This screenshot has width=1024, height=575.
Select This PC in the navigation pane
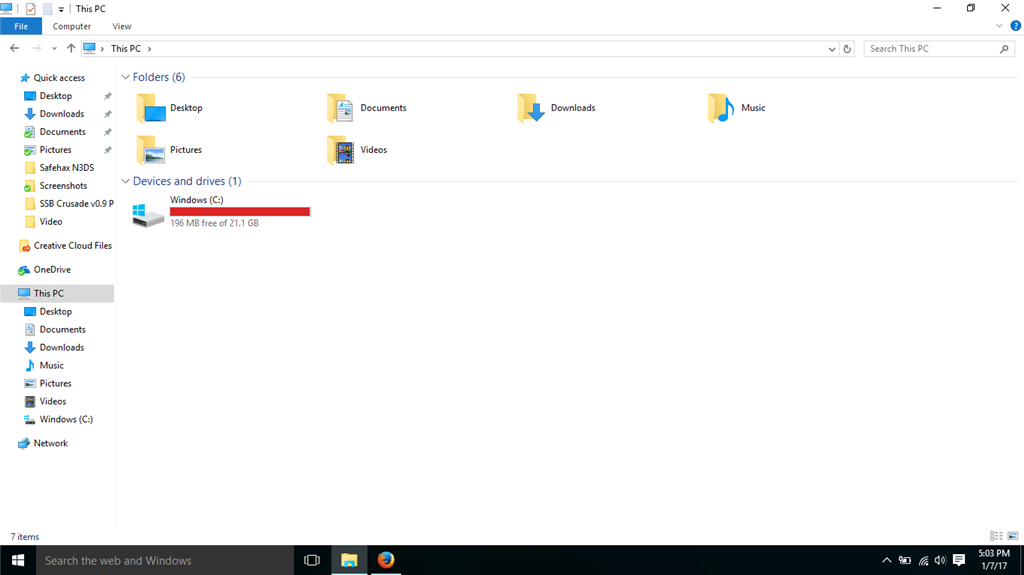[57, 293]
